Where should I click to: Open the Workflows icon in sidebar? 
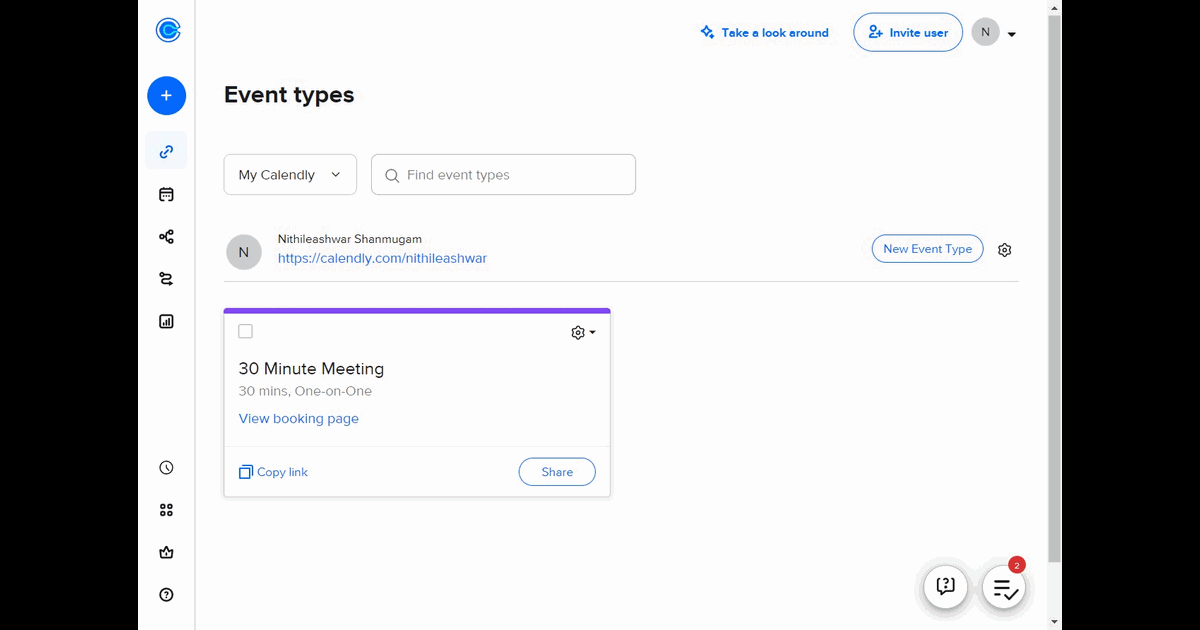pos(166,237)
